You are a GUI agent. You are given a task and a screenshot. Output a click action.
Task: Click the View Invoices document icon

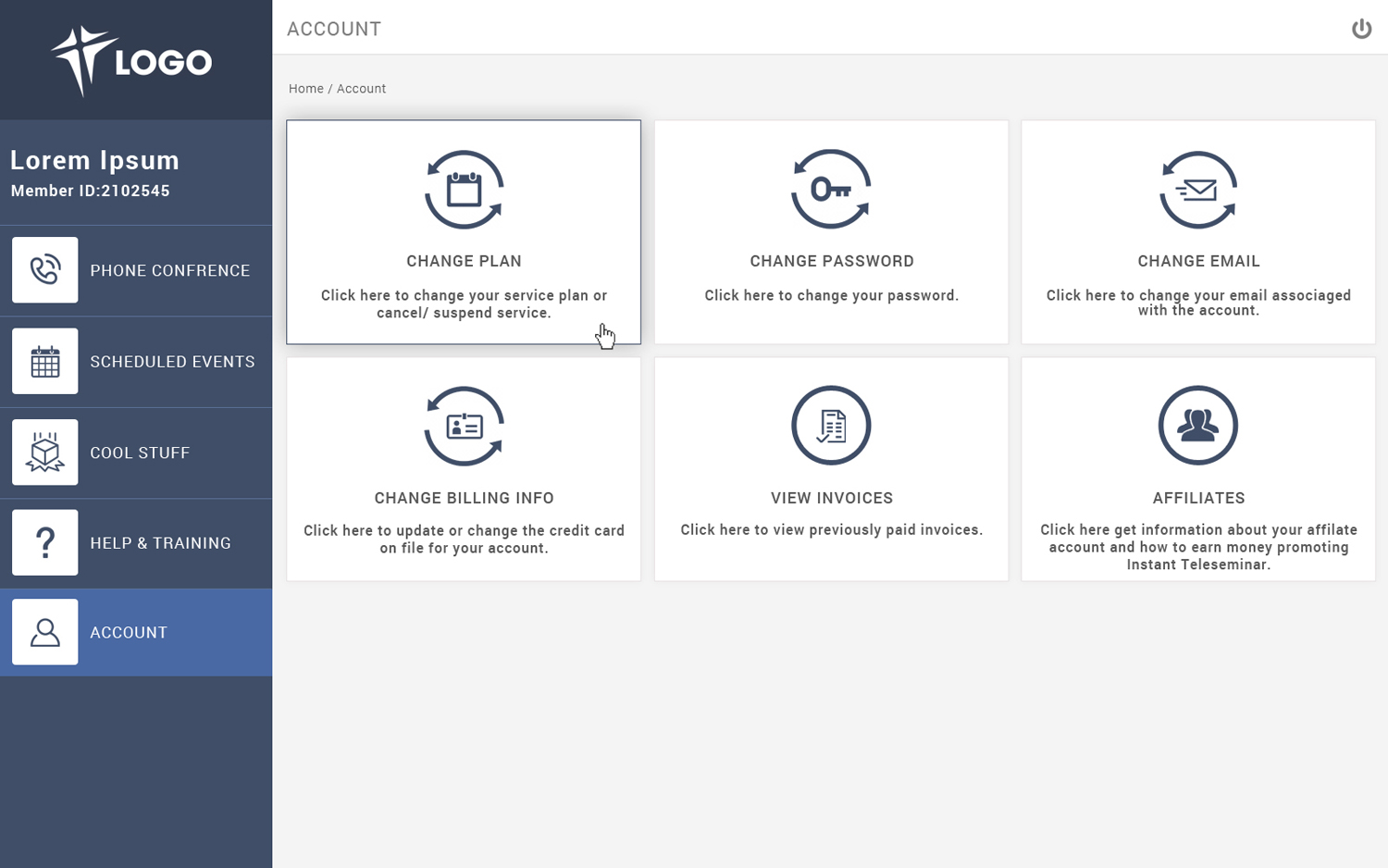pyautogui.click(x=831, y=426)
